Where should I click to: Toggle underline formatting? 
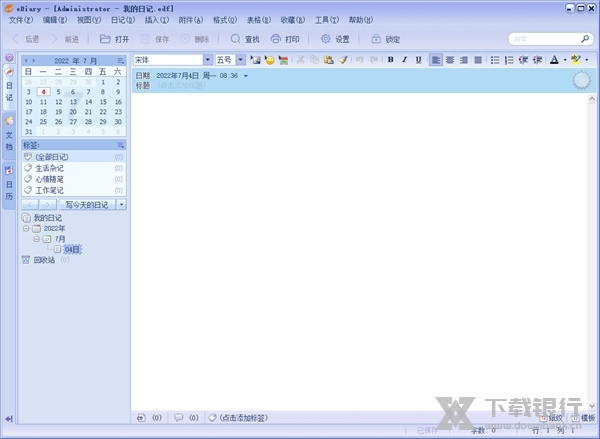[419, 60]
